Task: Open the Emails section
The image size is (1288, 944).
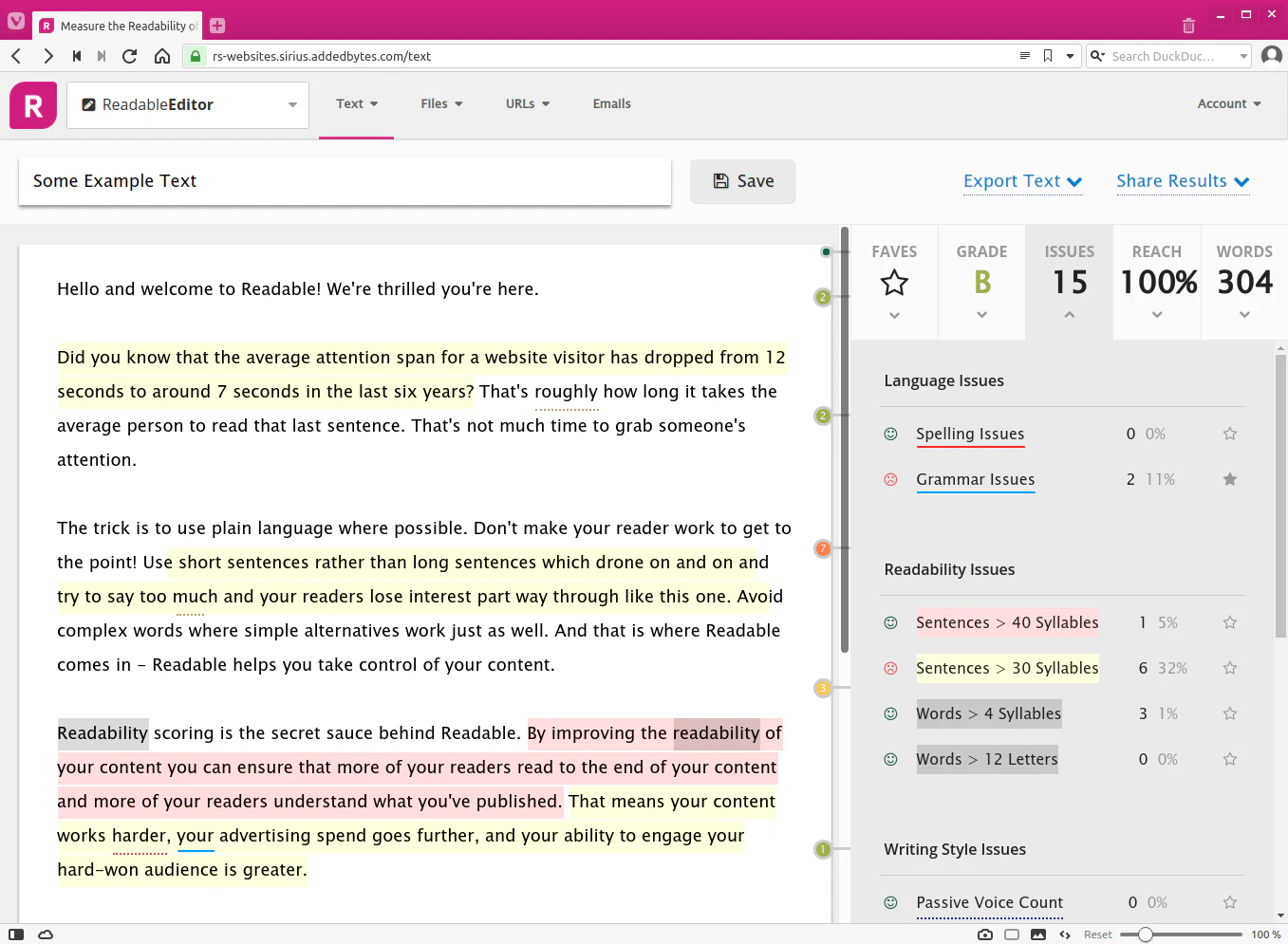Action: pos(611,103)
